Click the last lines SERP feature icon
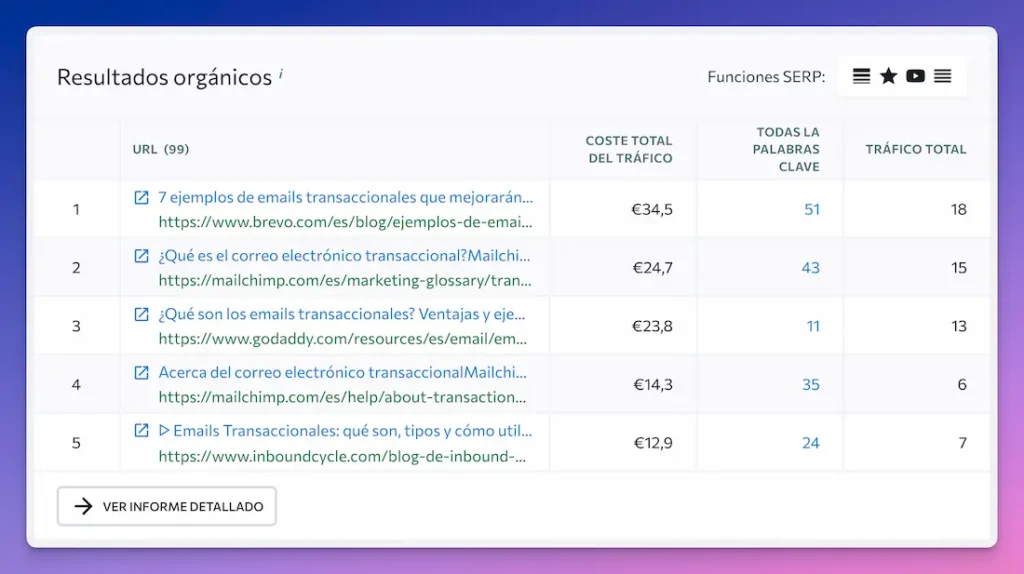This screenshot has width=1024, height=574. [942, 76]
